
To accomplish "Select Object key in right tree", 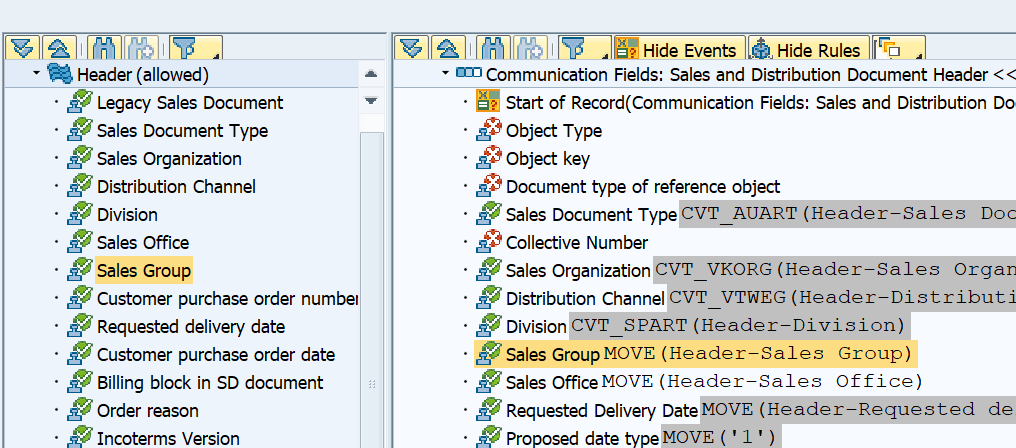I will 548,159.
